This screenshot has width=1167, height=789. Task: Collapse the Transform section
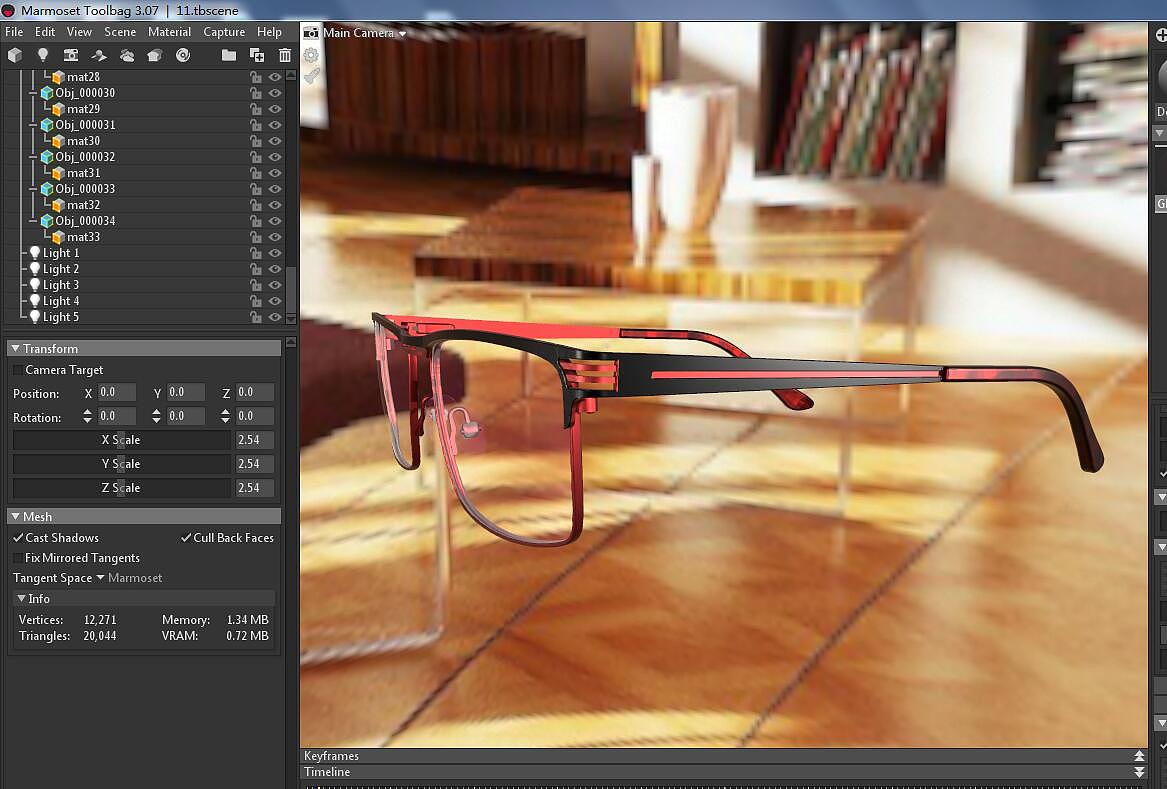[16, 348]
